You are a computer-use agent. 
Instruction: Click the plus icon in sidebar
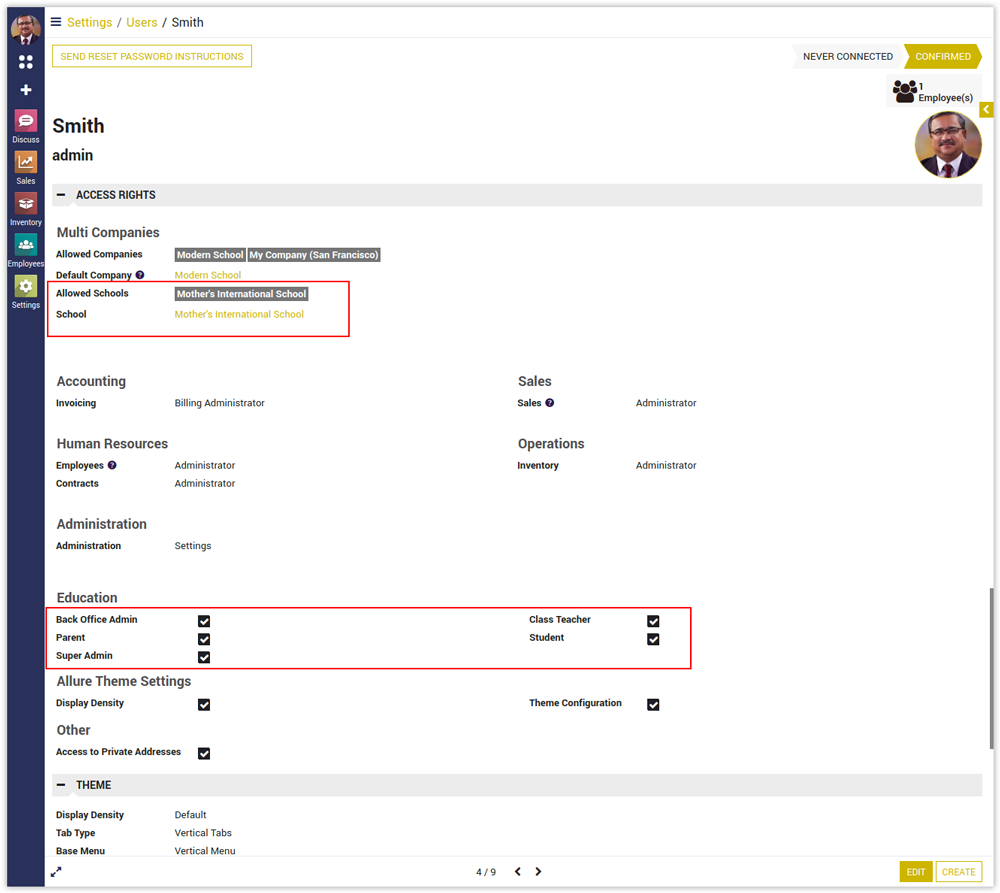[x=26, y=90]
